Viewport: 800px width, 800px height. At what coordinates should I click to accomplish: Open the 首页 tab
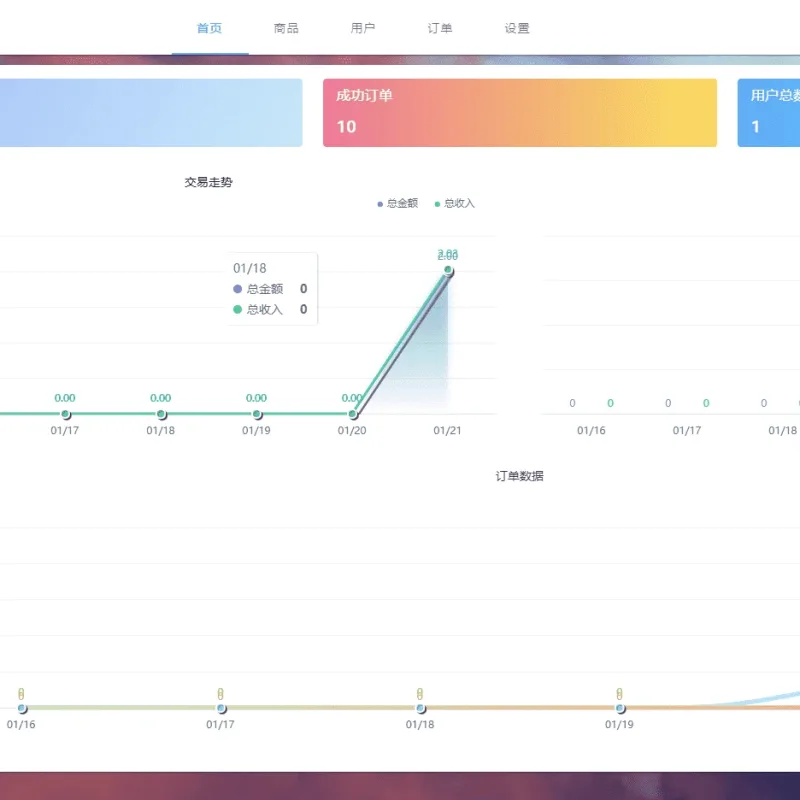210,29
